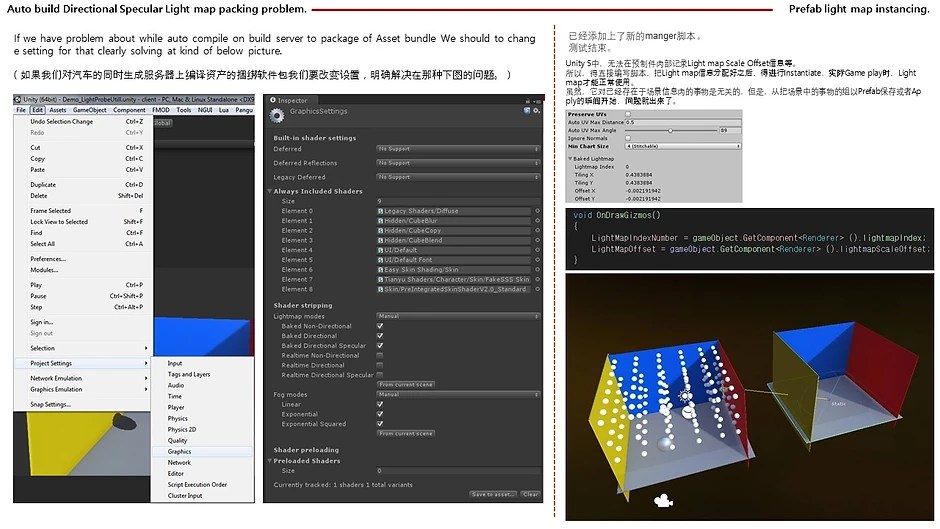This screenshot has height=529, width=940.
Task: Click shader icon in Element 6 field
Action: pos(381,270)
